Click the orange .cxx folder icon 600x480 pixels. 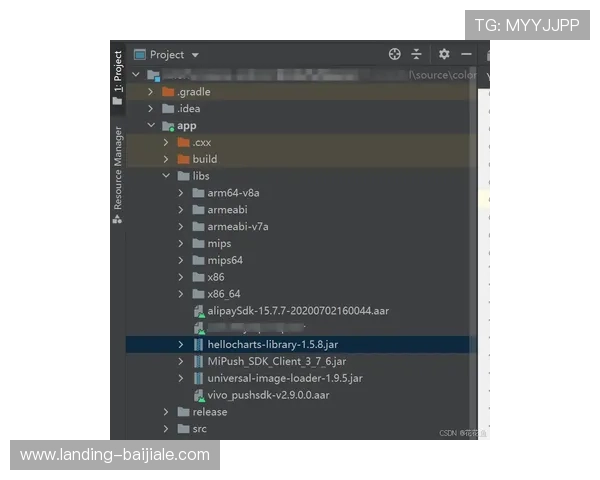pyautogui.click(x=183, y=142)
